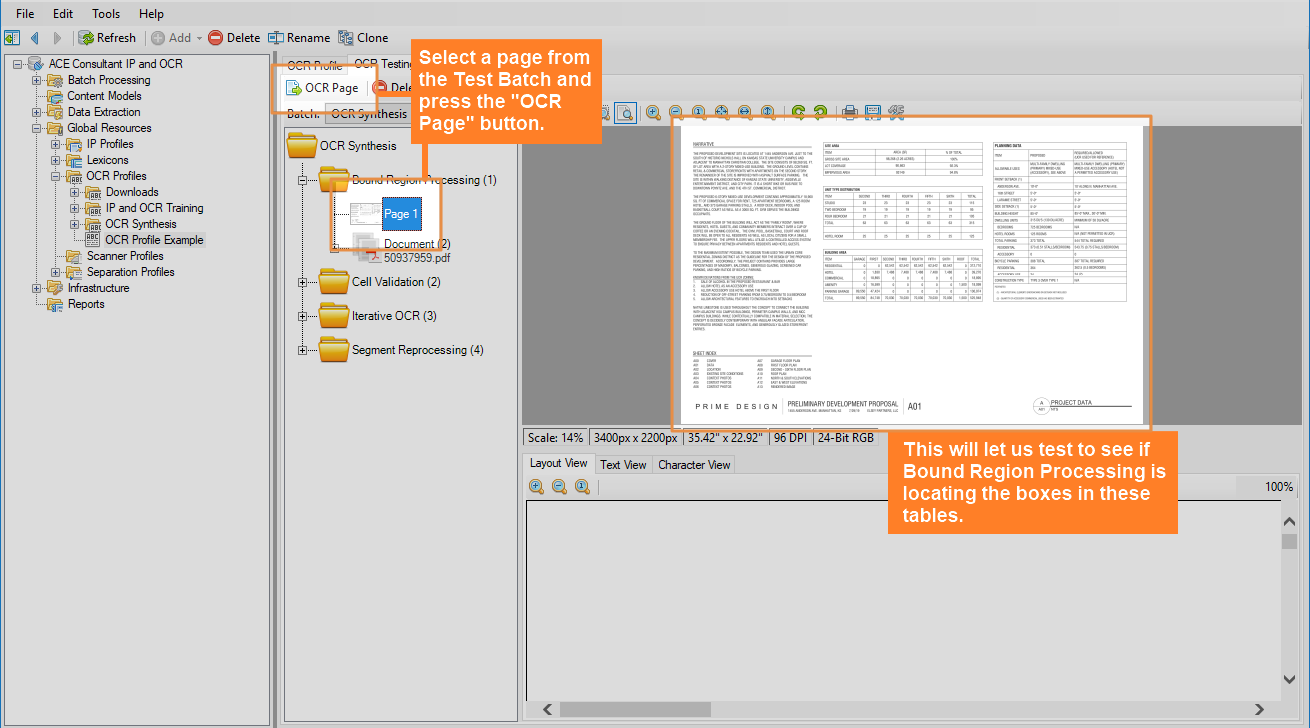Expand the Cell Validation (2) folder
Image resolution: width=1310 pixels, height=728 pixels.
click(x=303, y=282)
